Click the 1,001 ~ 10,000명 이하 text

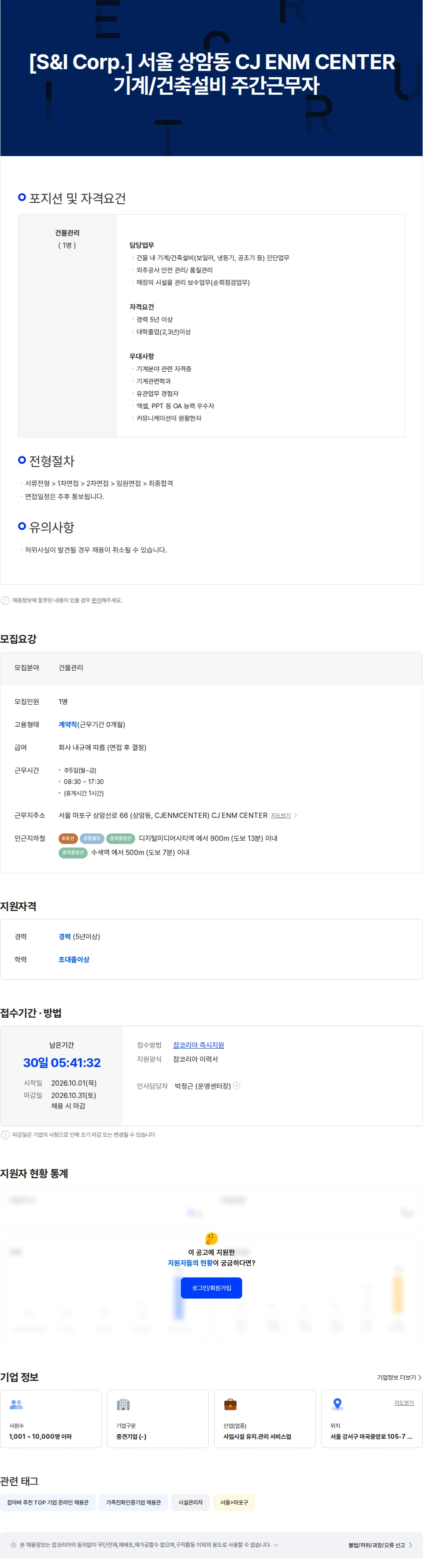(x=40, y=1437)
